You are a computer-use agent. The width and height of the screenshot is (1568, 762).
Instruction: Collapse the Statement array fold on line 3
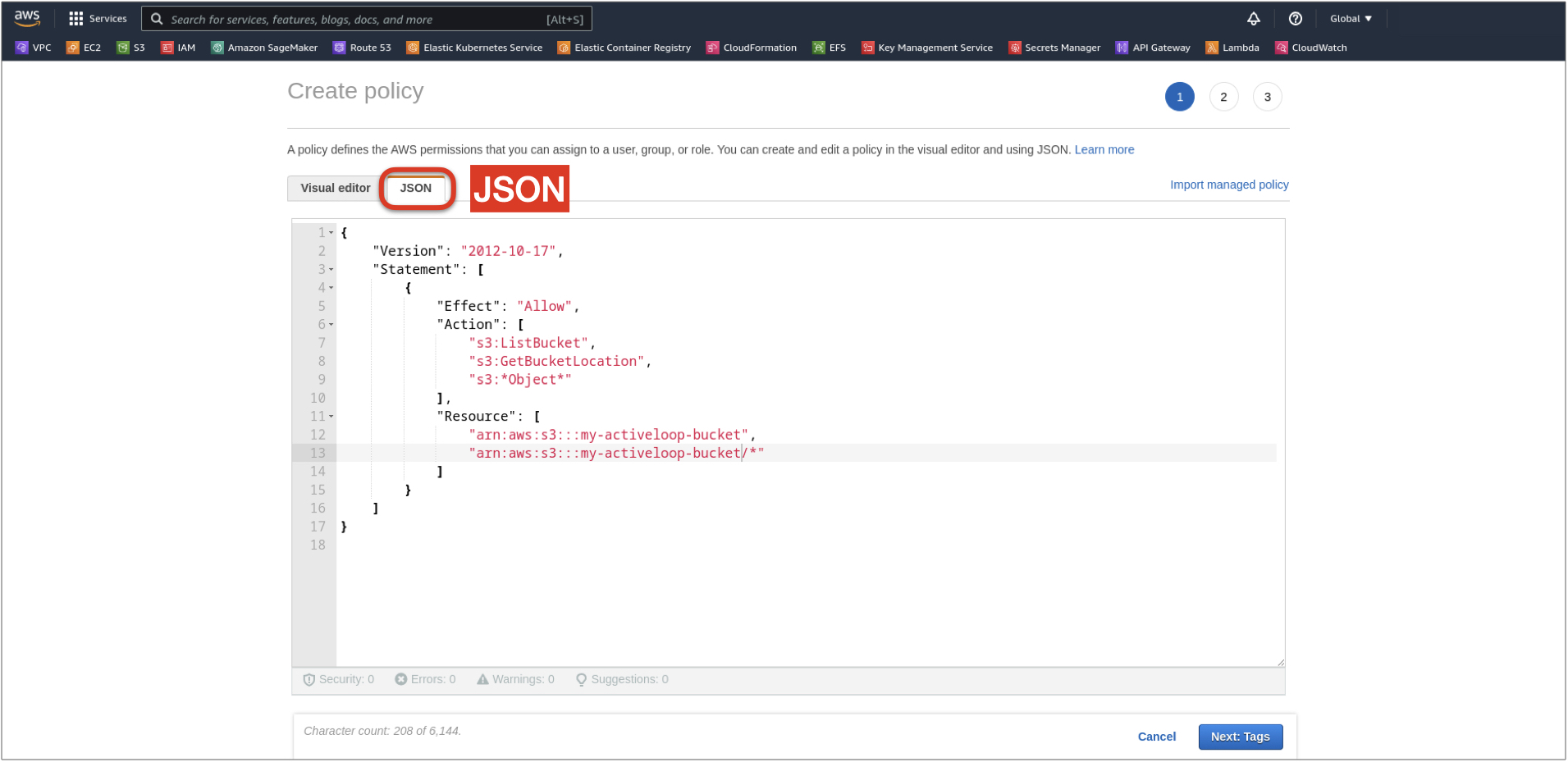coord(331,270)
